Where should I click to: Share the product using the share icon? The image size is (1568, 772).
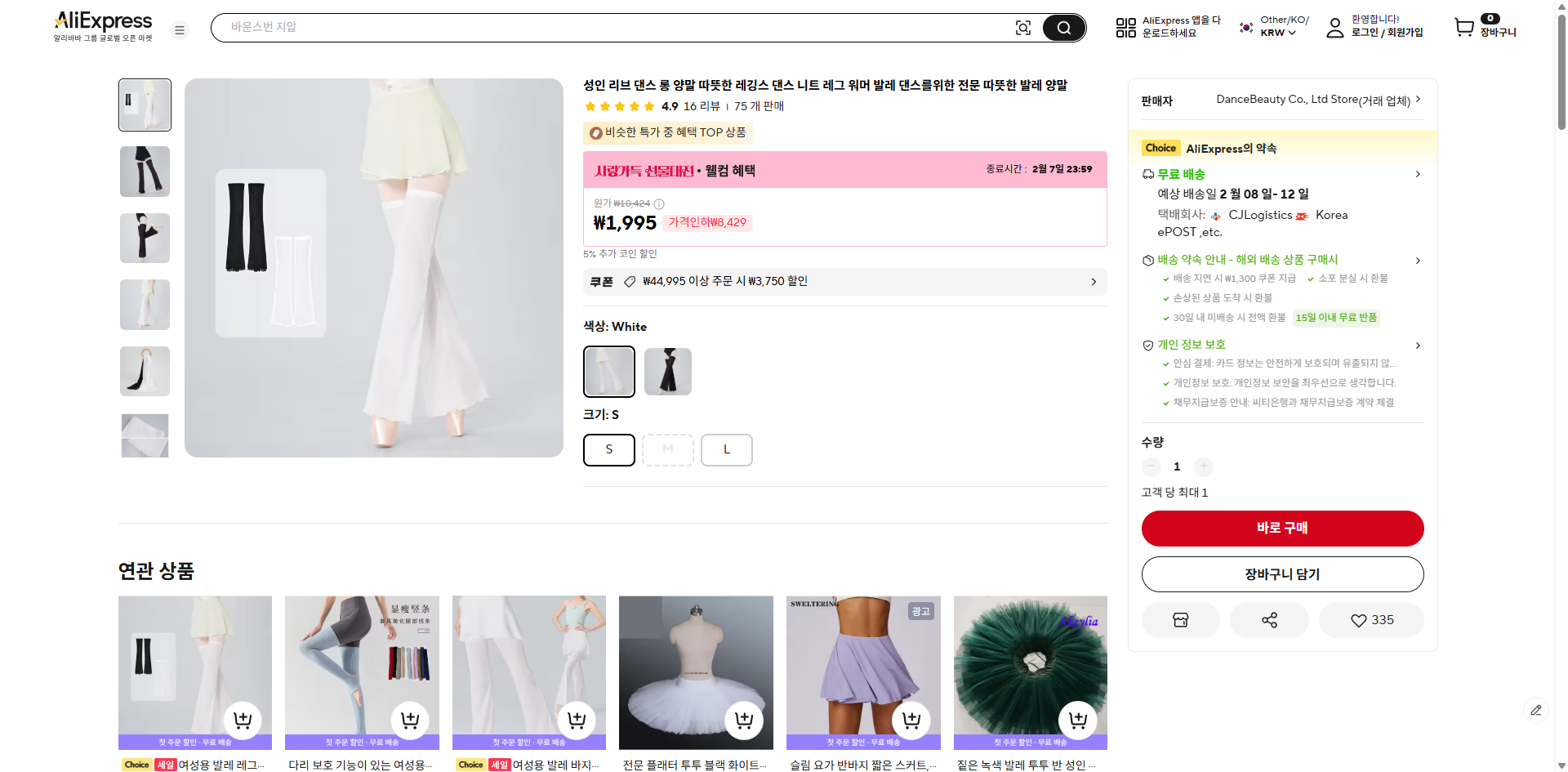[1268, 619]
